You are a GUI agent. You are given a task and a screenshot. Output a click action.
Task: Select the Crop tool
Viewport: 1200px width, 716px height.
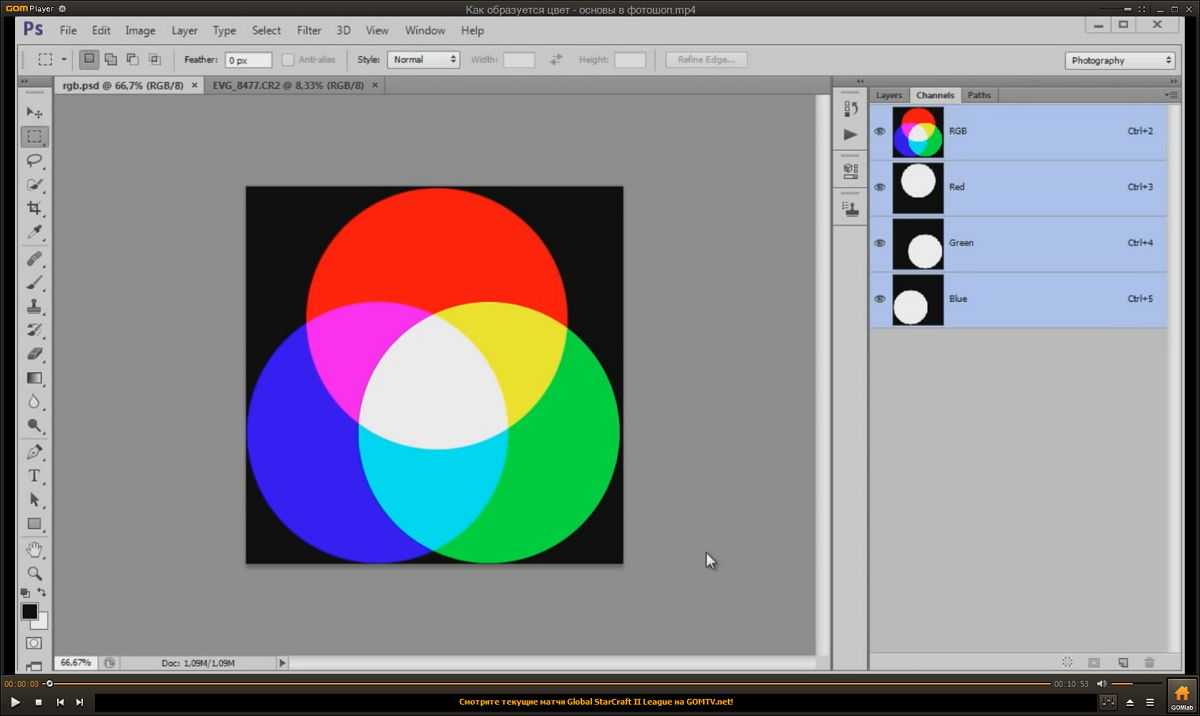tap(35, 208)
